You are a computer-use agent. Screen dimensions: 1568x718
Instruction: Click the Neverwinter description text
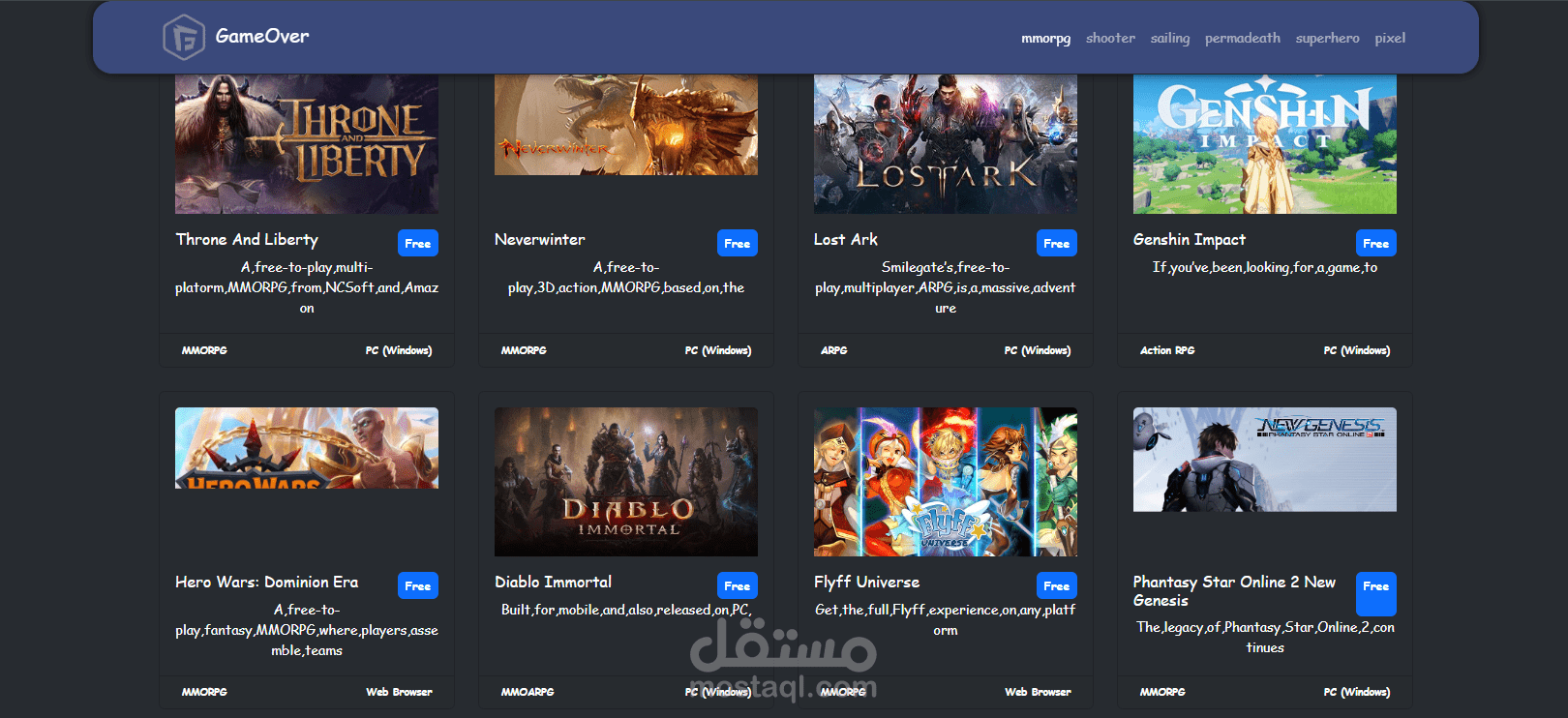coord(626,278)
